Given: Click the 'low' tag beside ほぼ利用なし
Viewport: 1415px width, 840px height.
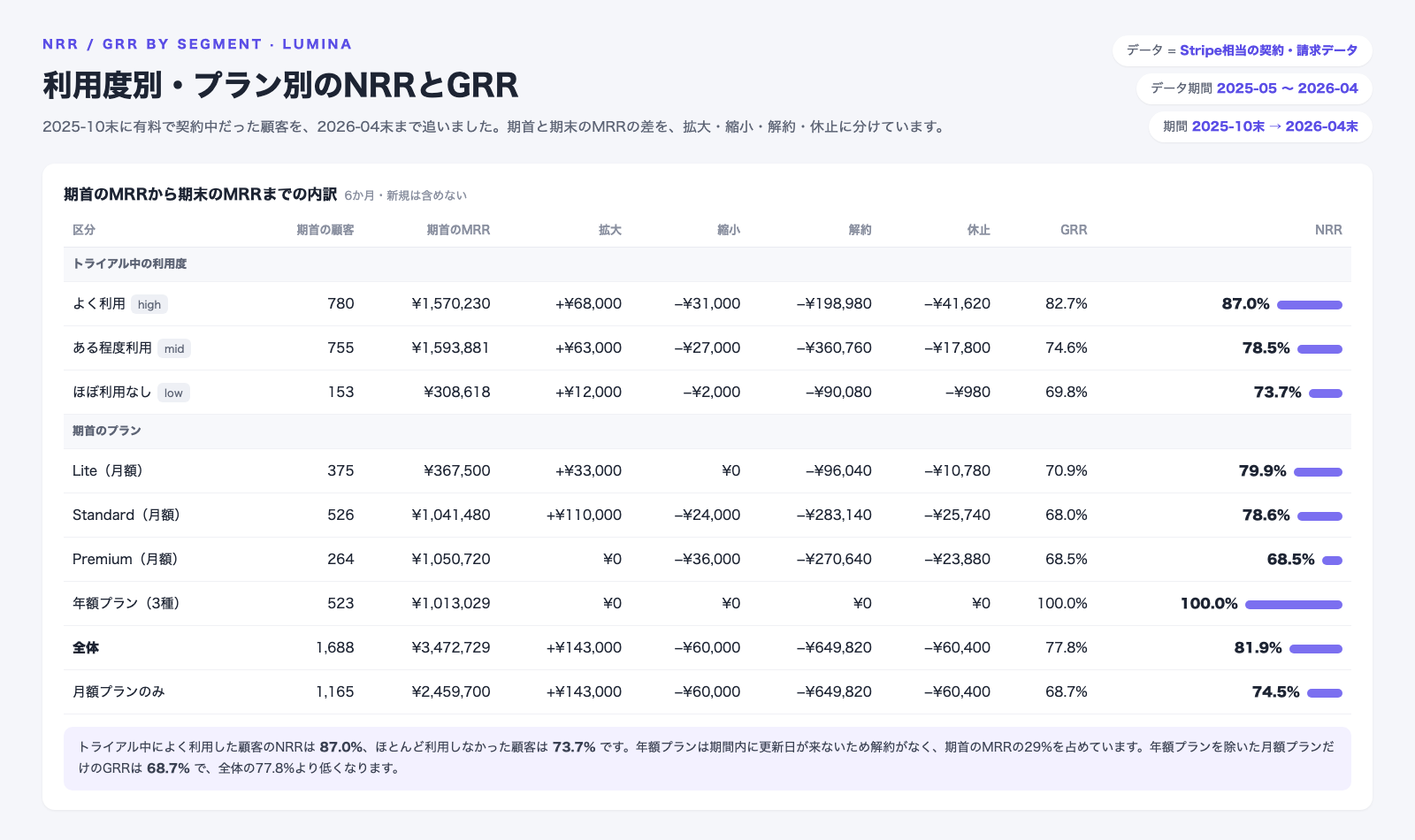Looking at the screenshot, I should coord(173,393).
